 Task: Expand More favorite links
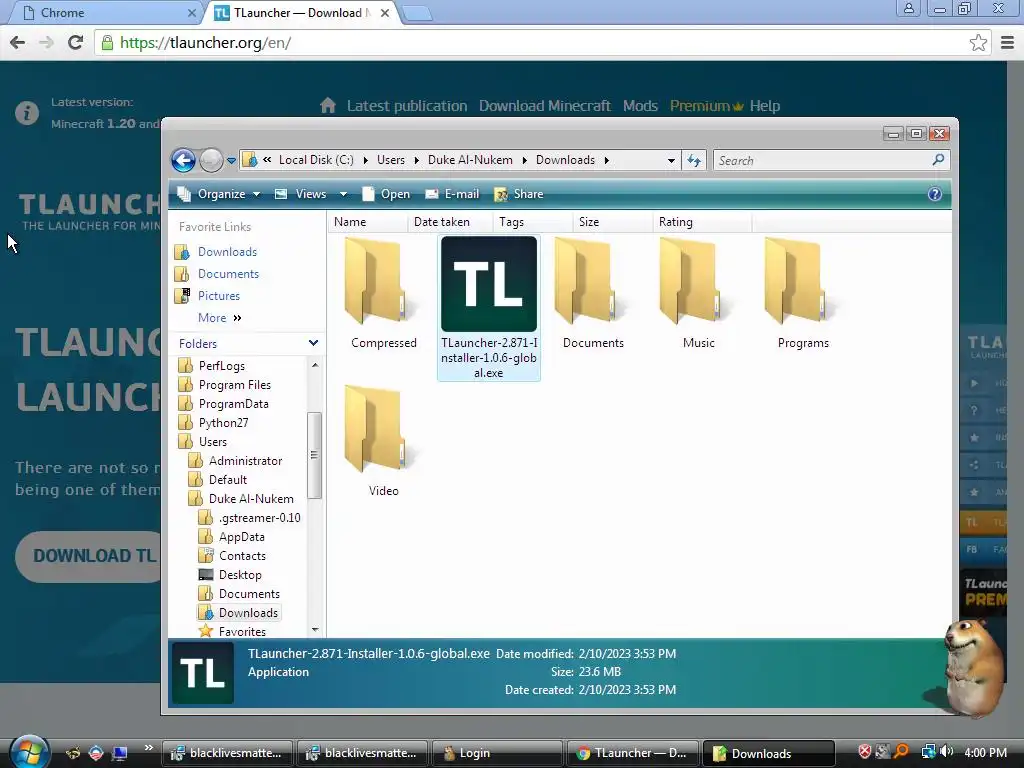click(x=219, y=318)
